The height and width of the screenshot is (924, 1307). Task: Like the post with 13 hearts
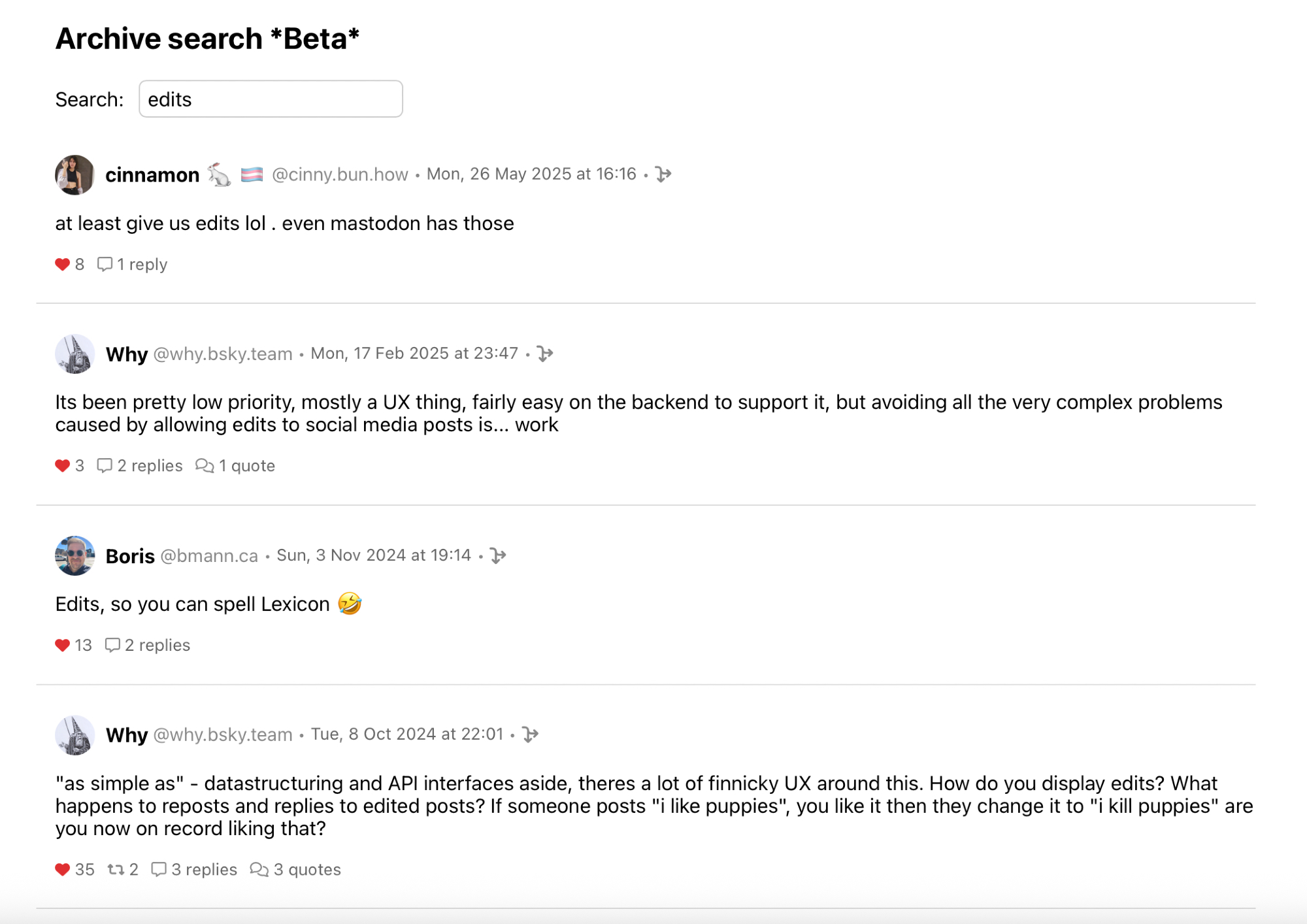pos(63,646)
